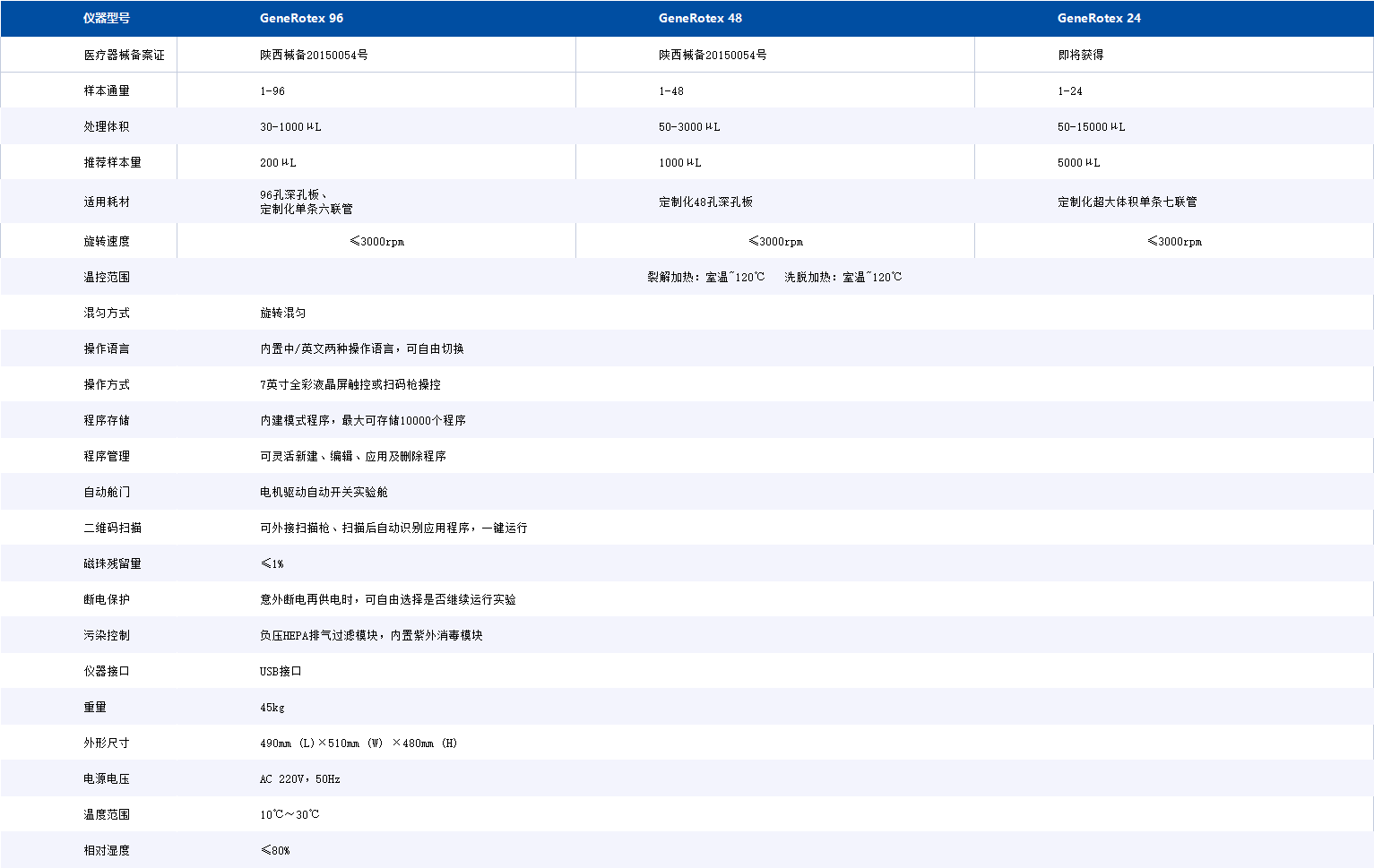The width and height of the screenshot is (1374, 868).
Task: Click the '裂解加热：室温~120℃' text
Action: tap(706, 277)
